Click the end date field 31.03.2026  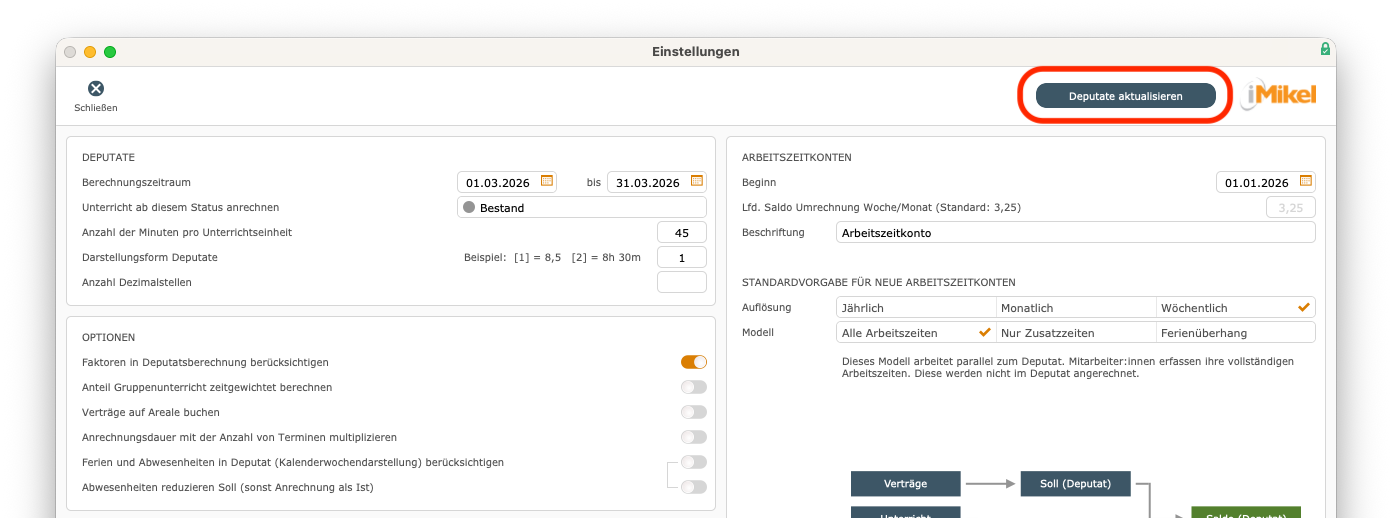pos(657,182)
